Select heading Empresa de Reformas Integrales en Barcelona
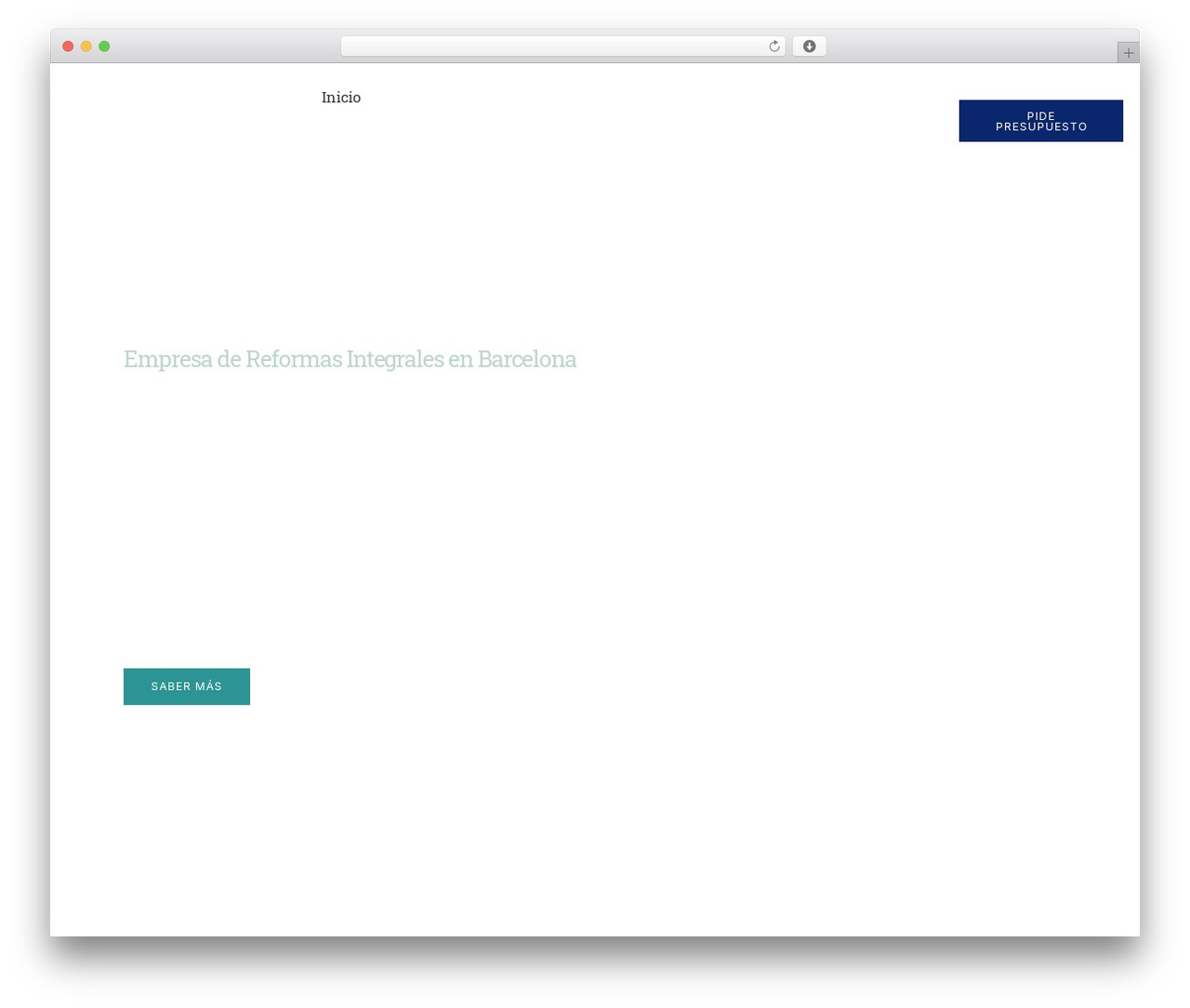The height and width of the screenshot is (1008, 1190). point(350,359)
